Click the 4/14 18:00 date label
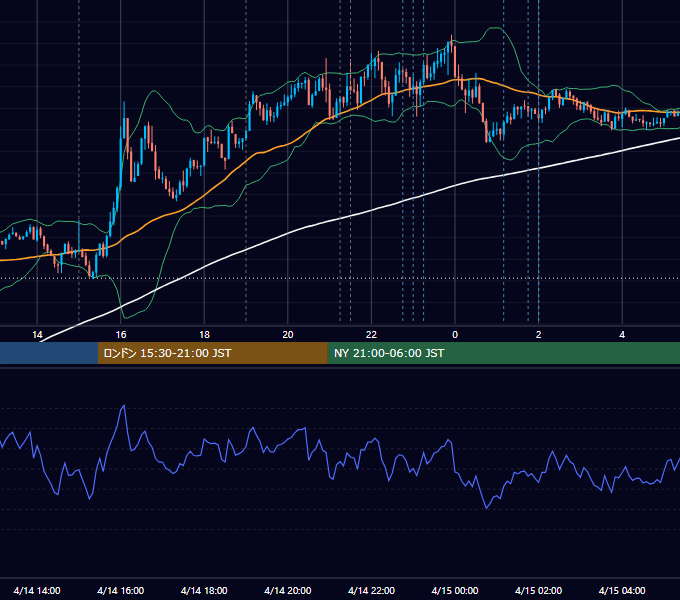Screen dimensions: 680x600 [204, 590]
